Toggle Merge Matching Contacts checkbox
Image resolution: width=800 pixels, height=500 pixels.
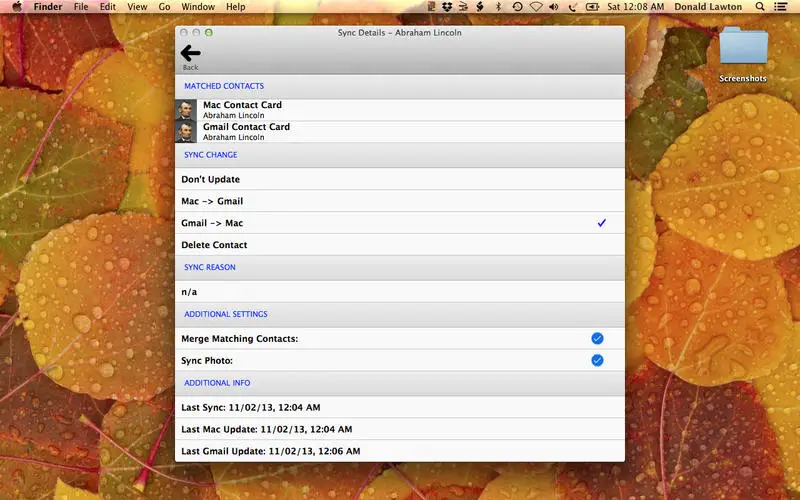pyautogui.click(x=597, y=338)
